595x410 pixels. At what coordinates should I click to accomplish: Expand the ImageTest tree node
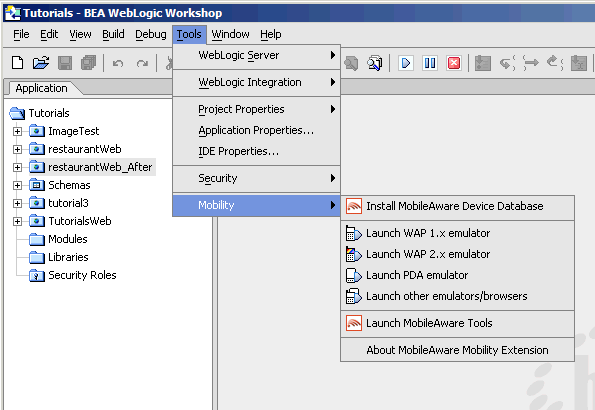coord(17,131)
